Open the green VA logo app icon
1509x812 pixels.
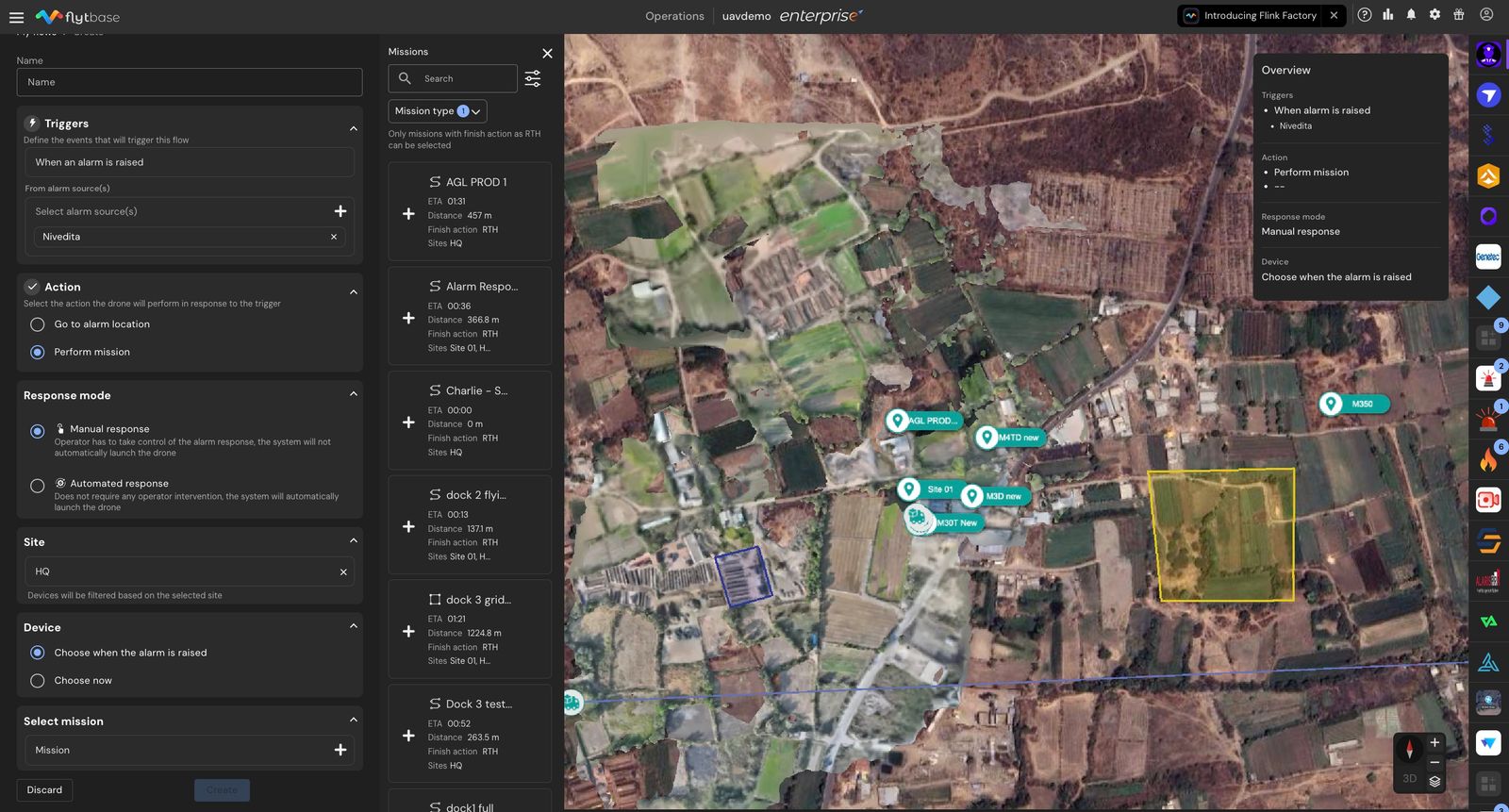[x=1488, y=621]
